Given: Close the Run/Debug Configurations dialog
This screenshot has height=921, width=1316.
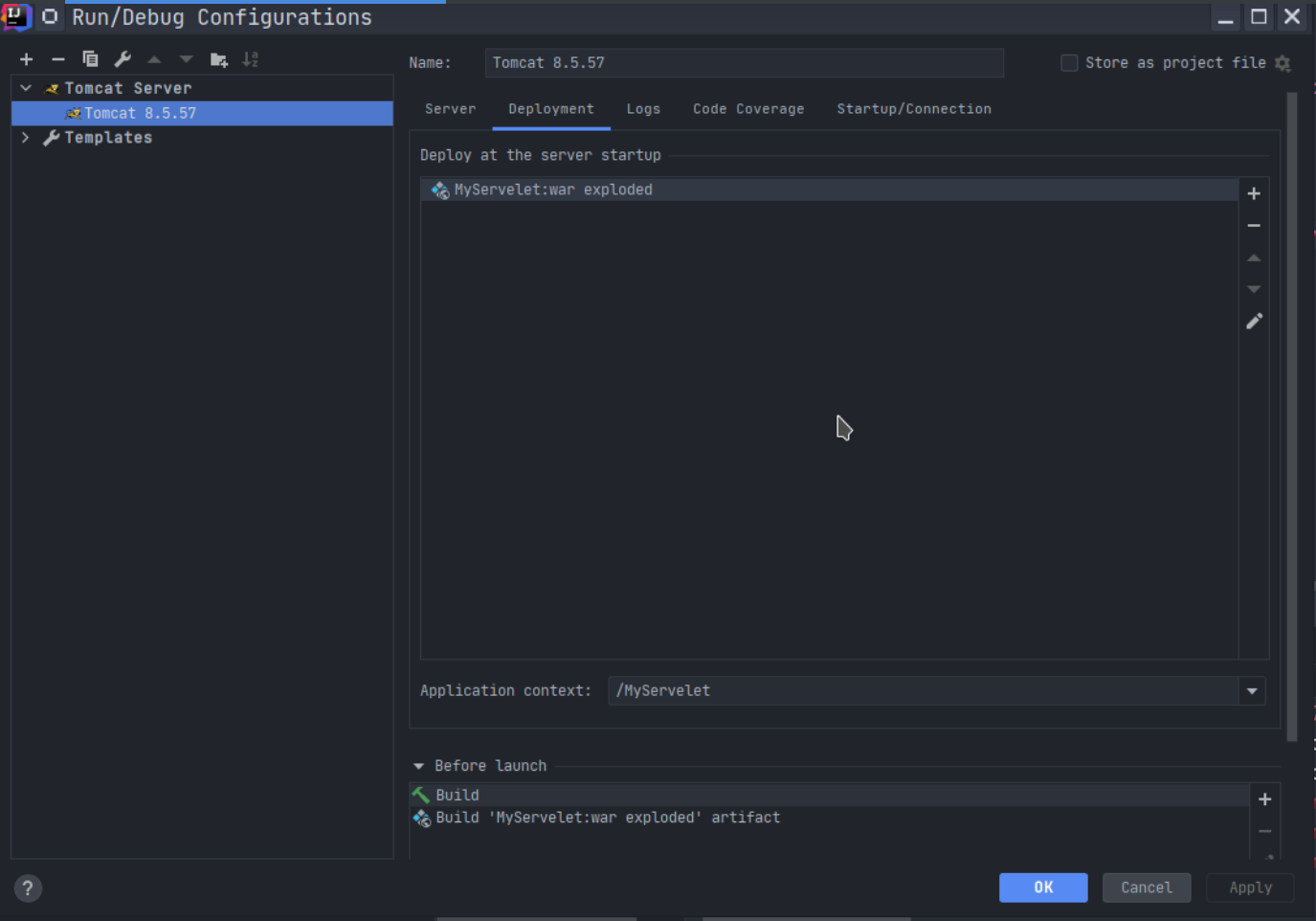Looking at the screenshot, I should [x=1292, y=17].
